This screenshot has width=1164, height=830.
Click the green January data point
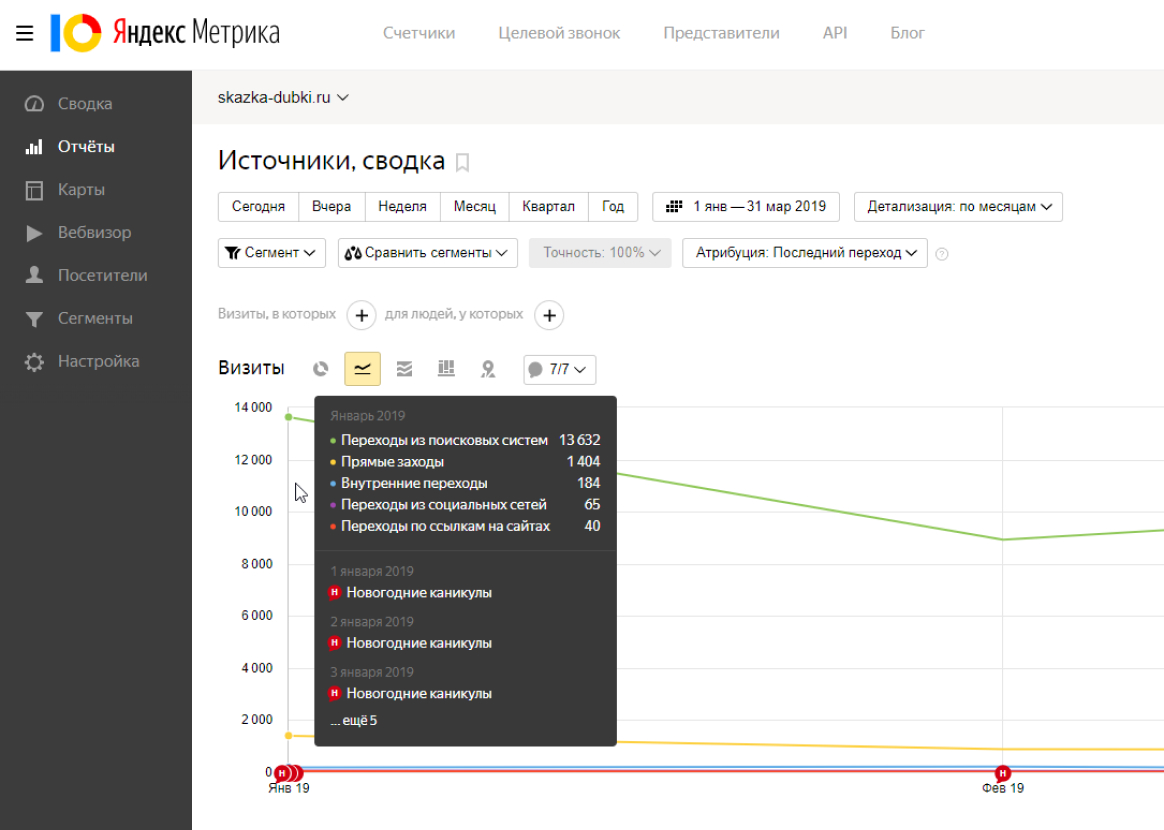point(289,417)
